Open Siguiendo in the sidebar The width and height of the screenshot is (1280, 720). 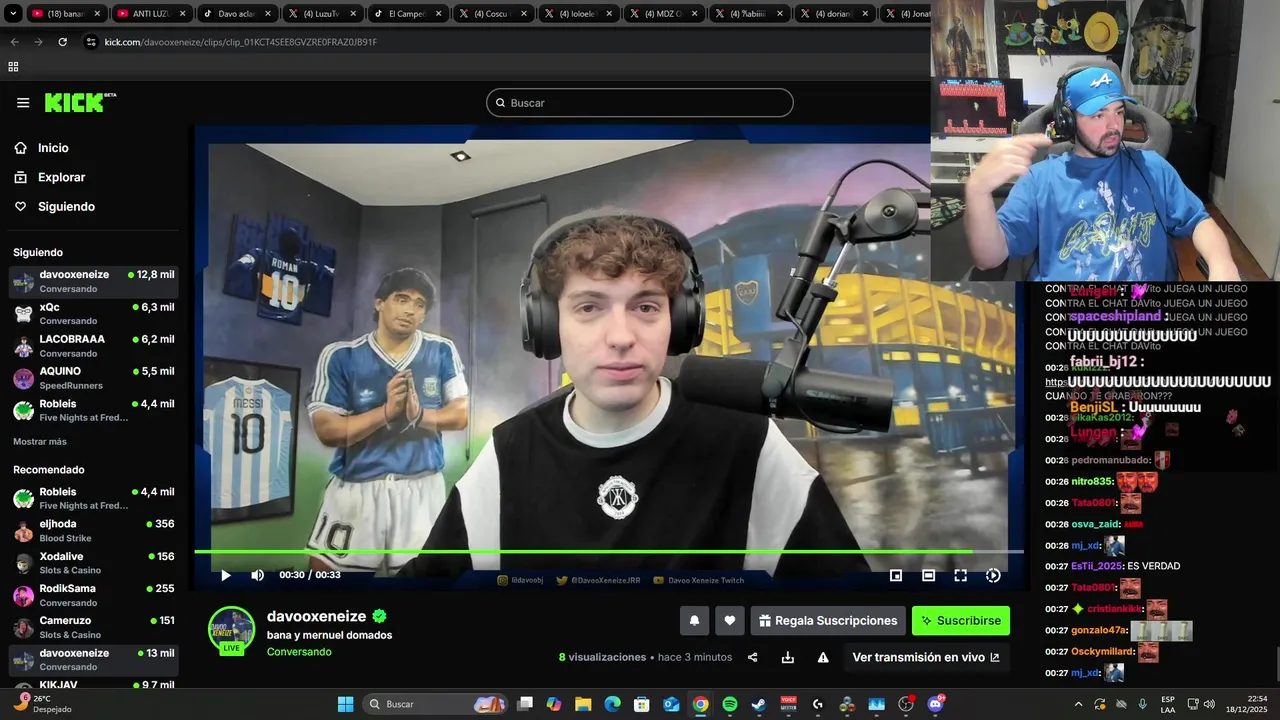[66, 207]
